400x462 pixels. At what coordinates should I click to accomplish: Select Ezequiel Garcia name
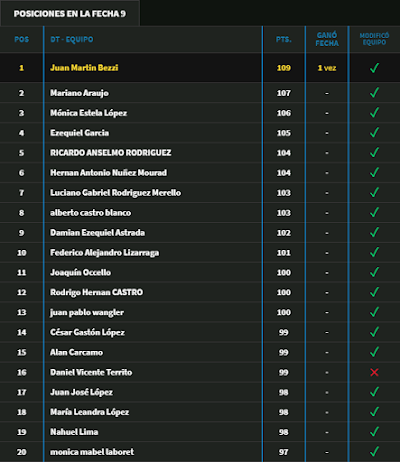(79, 133)
